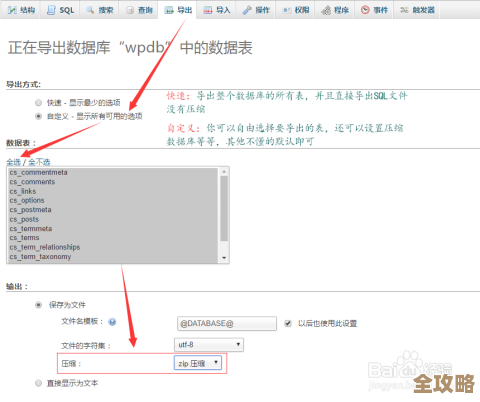The image size is (480, 402).
Task: Select the 自定义 export method radio
Action: click(39, 116)
